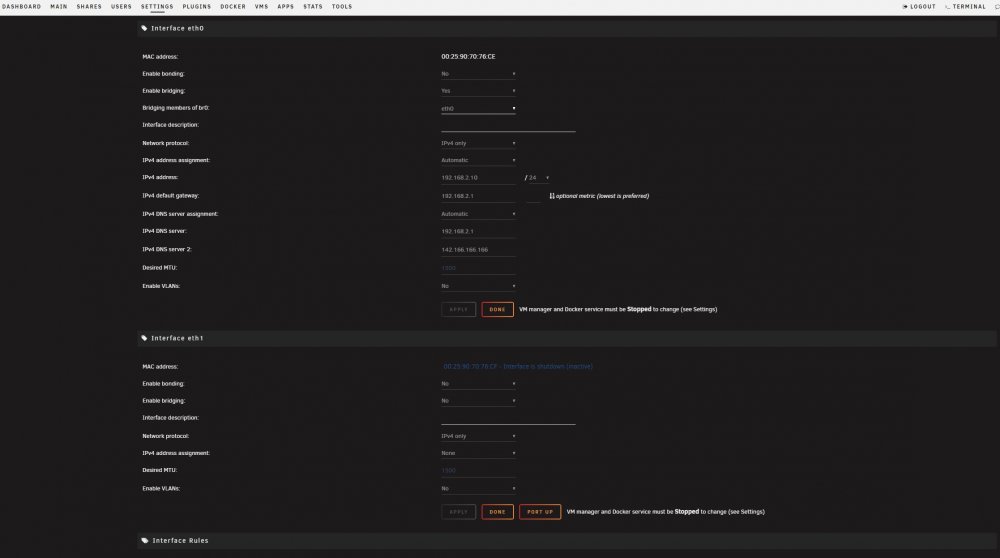Open the Terminal from the top bar
This screenshot has height=558, width=1000.
tap(966, 6)
